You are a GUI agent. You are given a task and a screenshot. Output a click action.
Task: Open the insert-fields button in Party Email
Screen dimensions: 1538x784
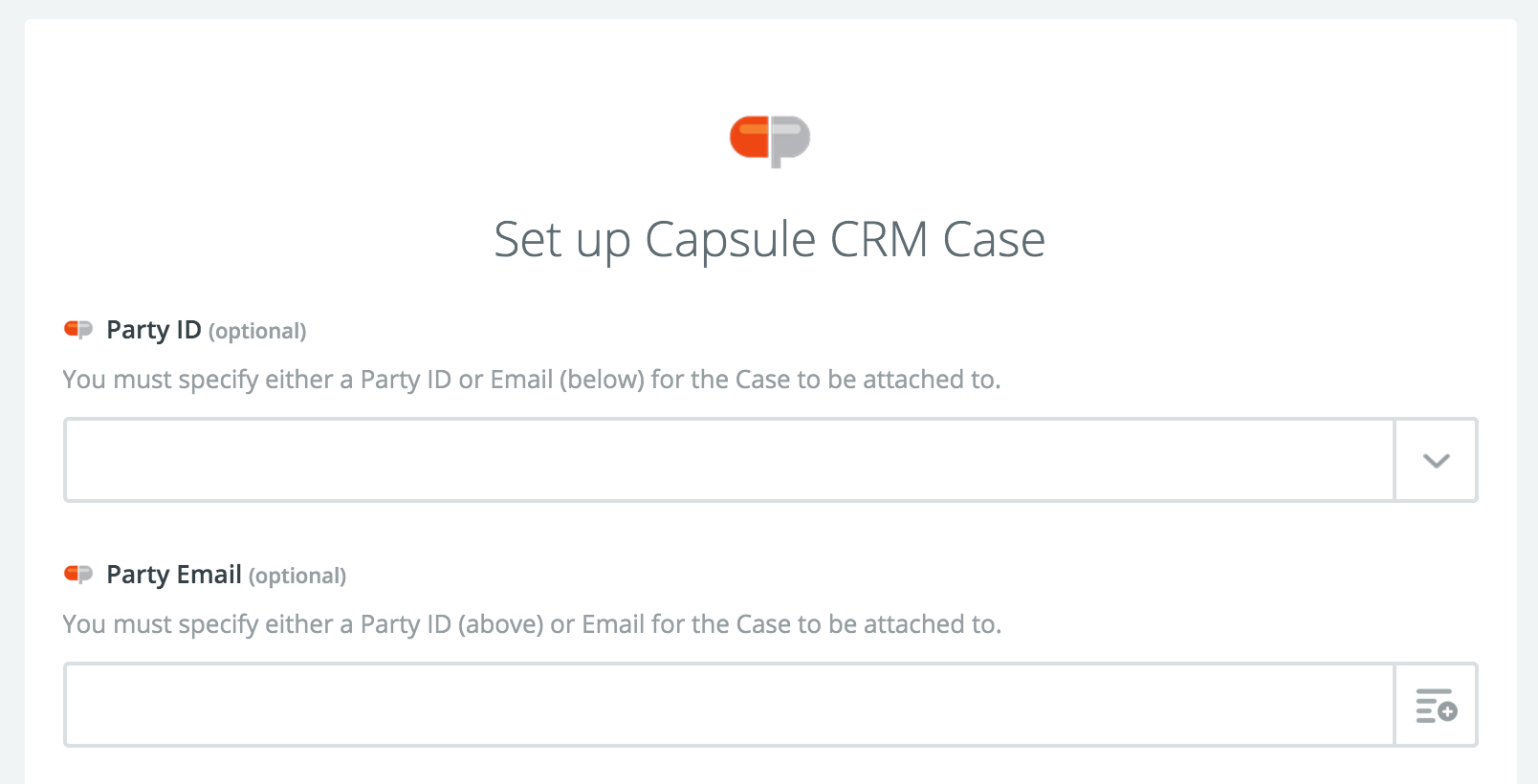(x=1436, y=705)
